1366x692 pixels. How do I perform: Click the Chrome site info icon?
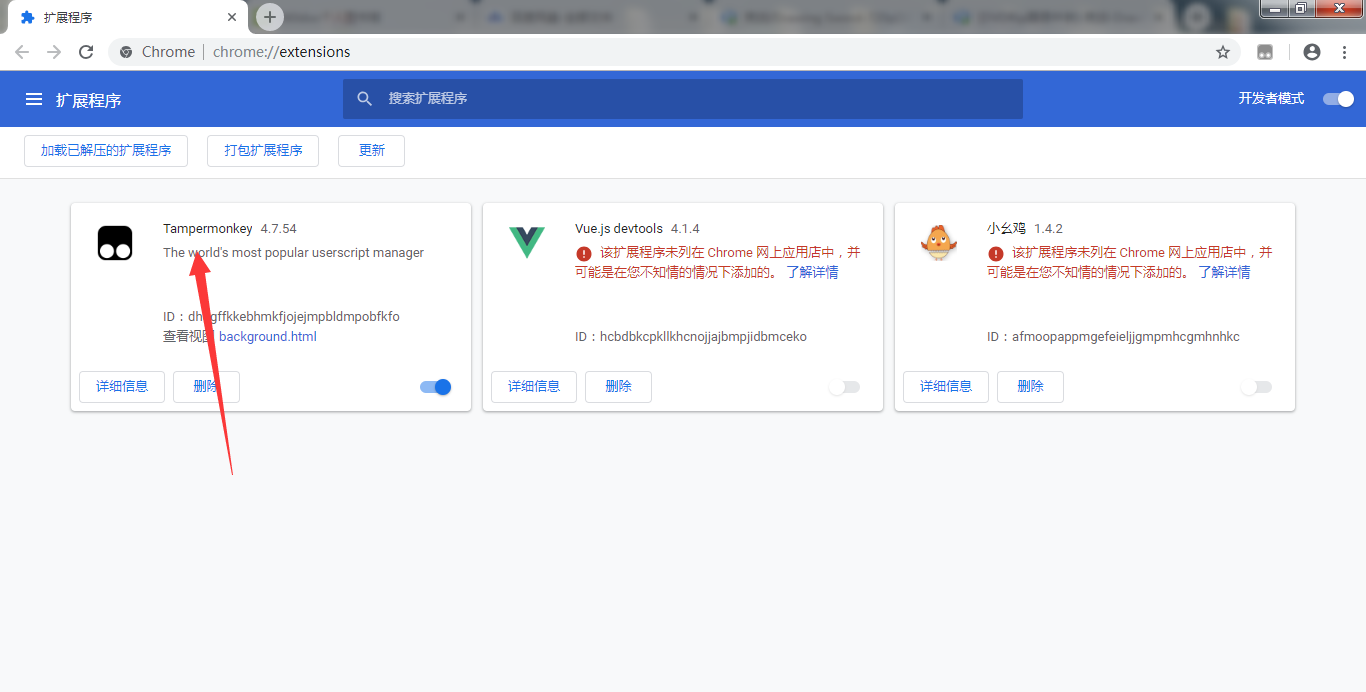(126, 52)
